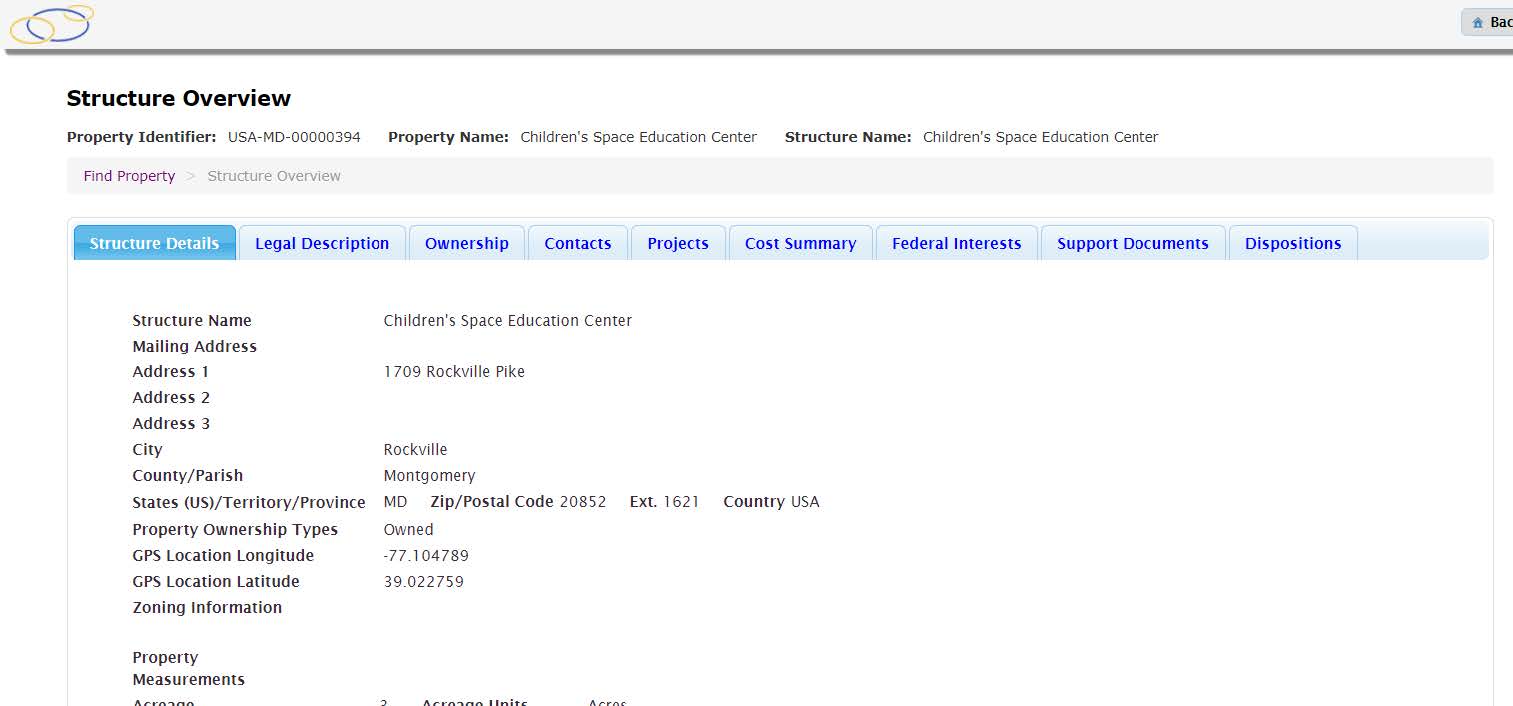Image resolution: width=1513 pixels, height=706 pixels.
Task: Click the zip code 20852
Action: [583, 502]
